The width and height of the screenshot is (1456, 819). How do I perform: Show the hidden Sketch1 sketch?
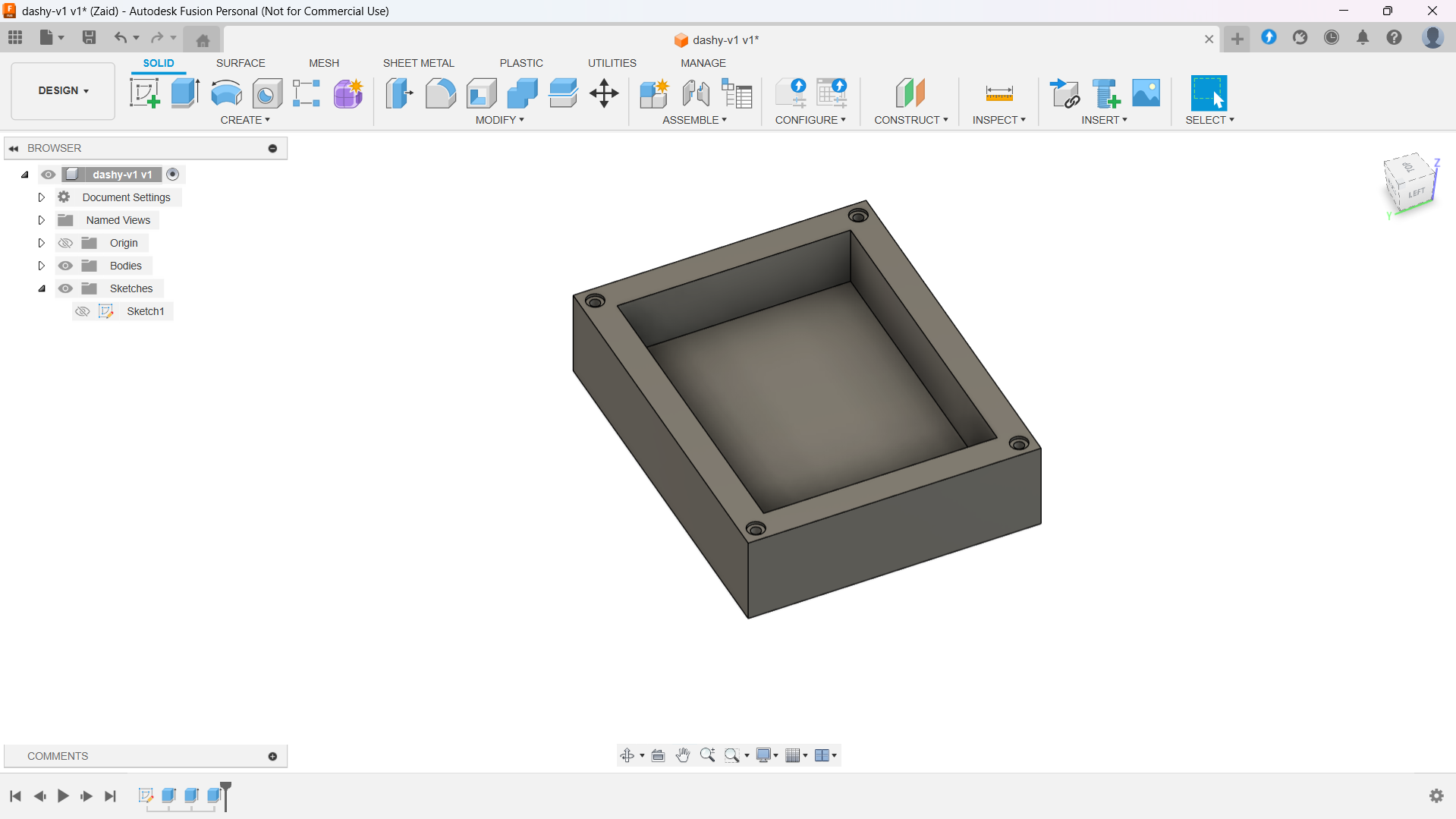(x=83, y=311)
